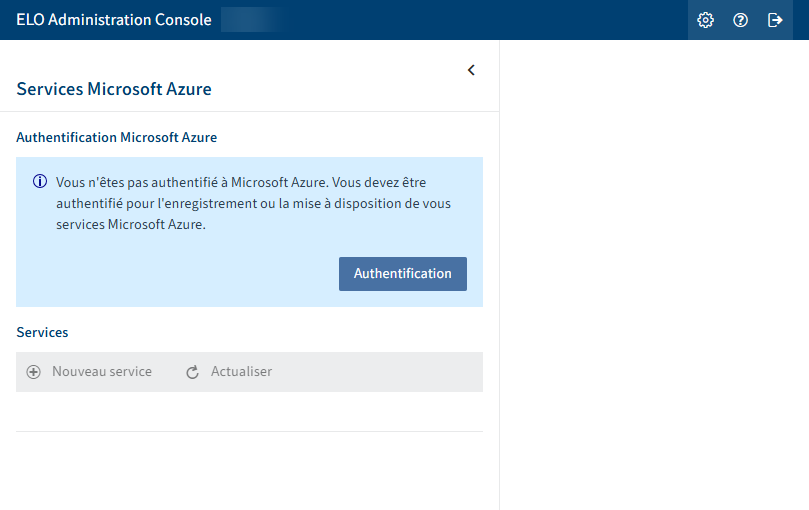Click the refresh icon next to Actualiser
The width and height of the screenshot is (809, 510).
pyautogui.click(x=192, y=372)
